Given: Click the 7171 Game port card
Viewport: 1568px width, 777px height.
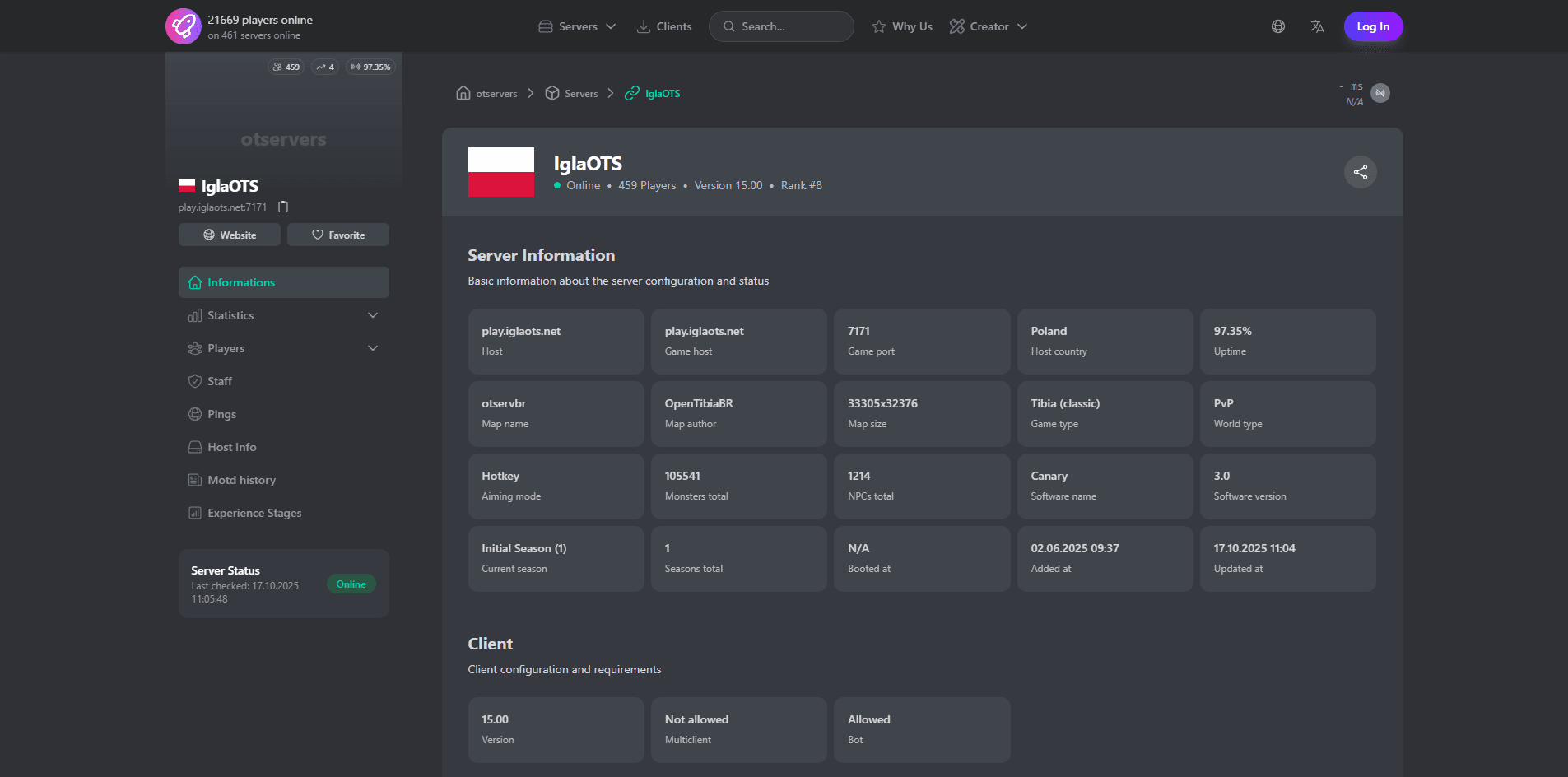Looking at the screenshot, I should click(922, 342).
